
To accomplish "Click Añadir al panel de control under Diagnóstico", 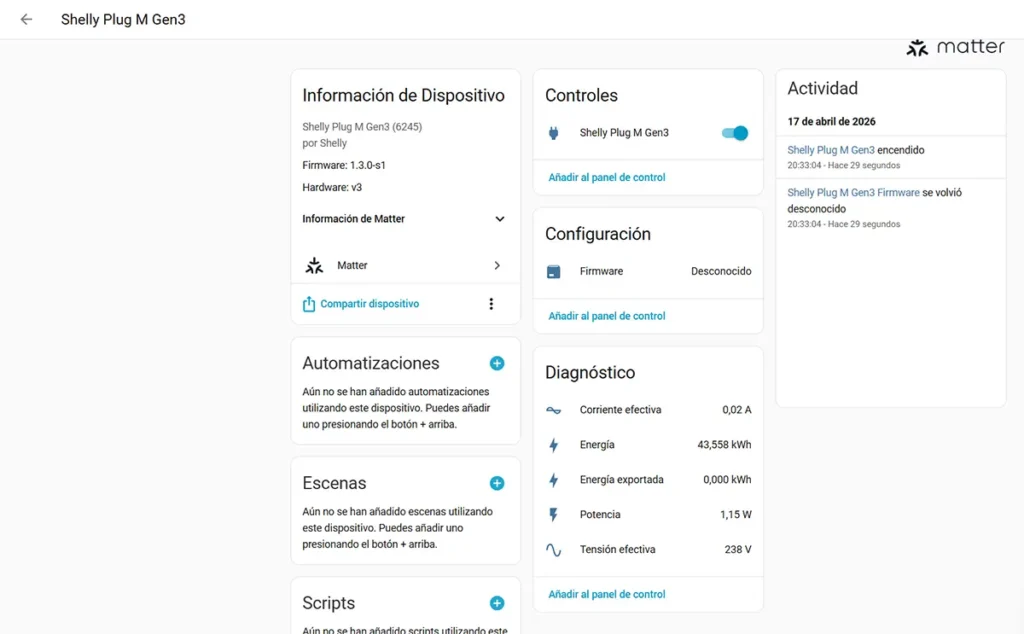I will pyautogui.click(x=607, y=594).
